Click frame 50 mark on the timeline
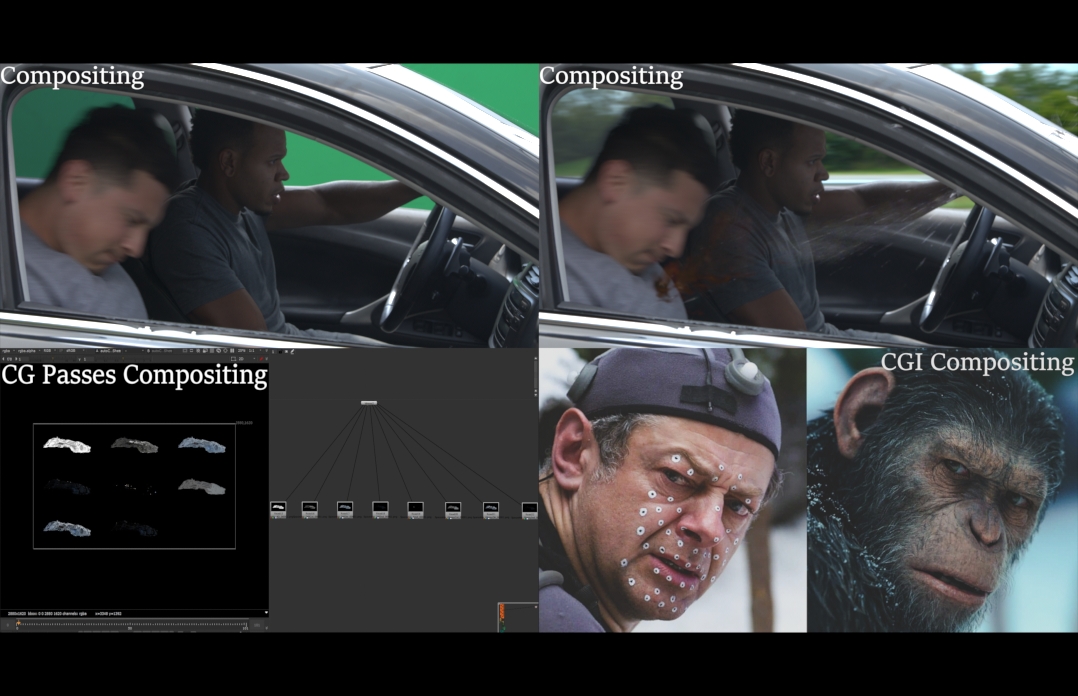 pyautogui.click(x=130, y=628)
